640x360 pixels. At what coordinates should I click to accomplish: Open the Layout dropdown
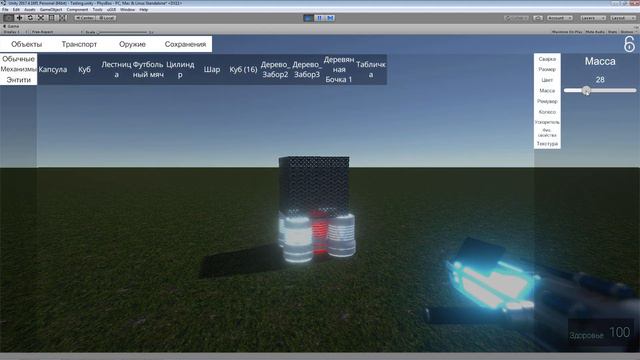623,18
